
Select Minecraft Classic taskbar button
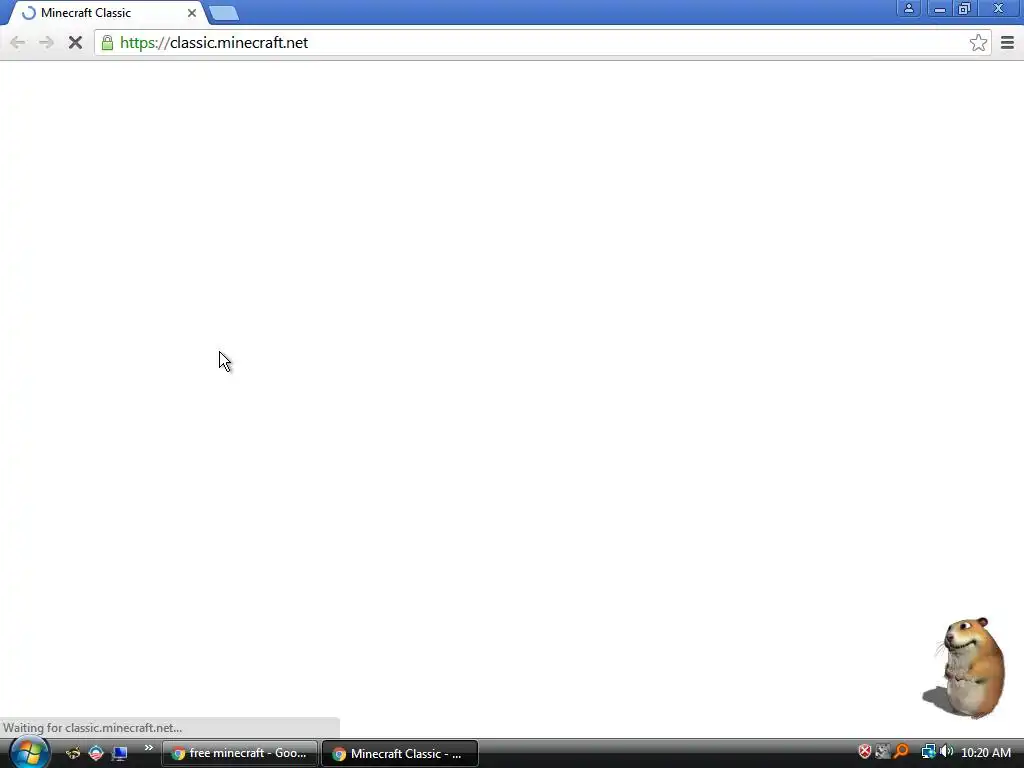point(400,754)
